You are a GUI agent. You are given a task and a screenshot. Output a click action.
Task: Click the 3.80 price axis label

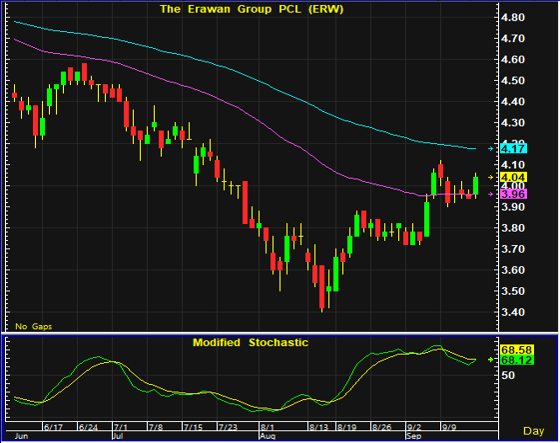click(513, 228)
